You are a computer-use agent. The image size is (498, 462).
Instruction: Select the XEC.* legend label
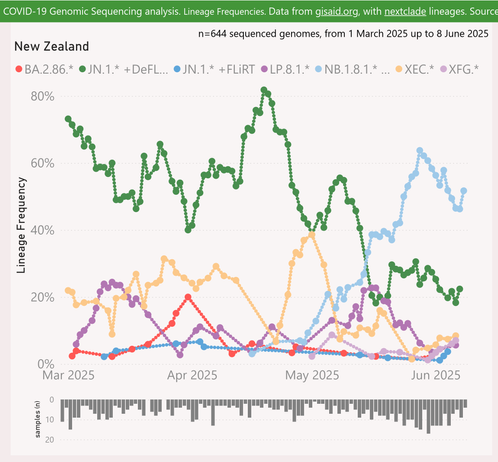419,69
